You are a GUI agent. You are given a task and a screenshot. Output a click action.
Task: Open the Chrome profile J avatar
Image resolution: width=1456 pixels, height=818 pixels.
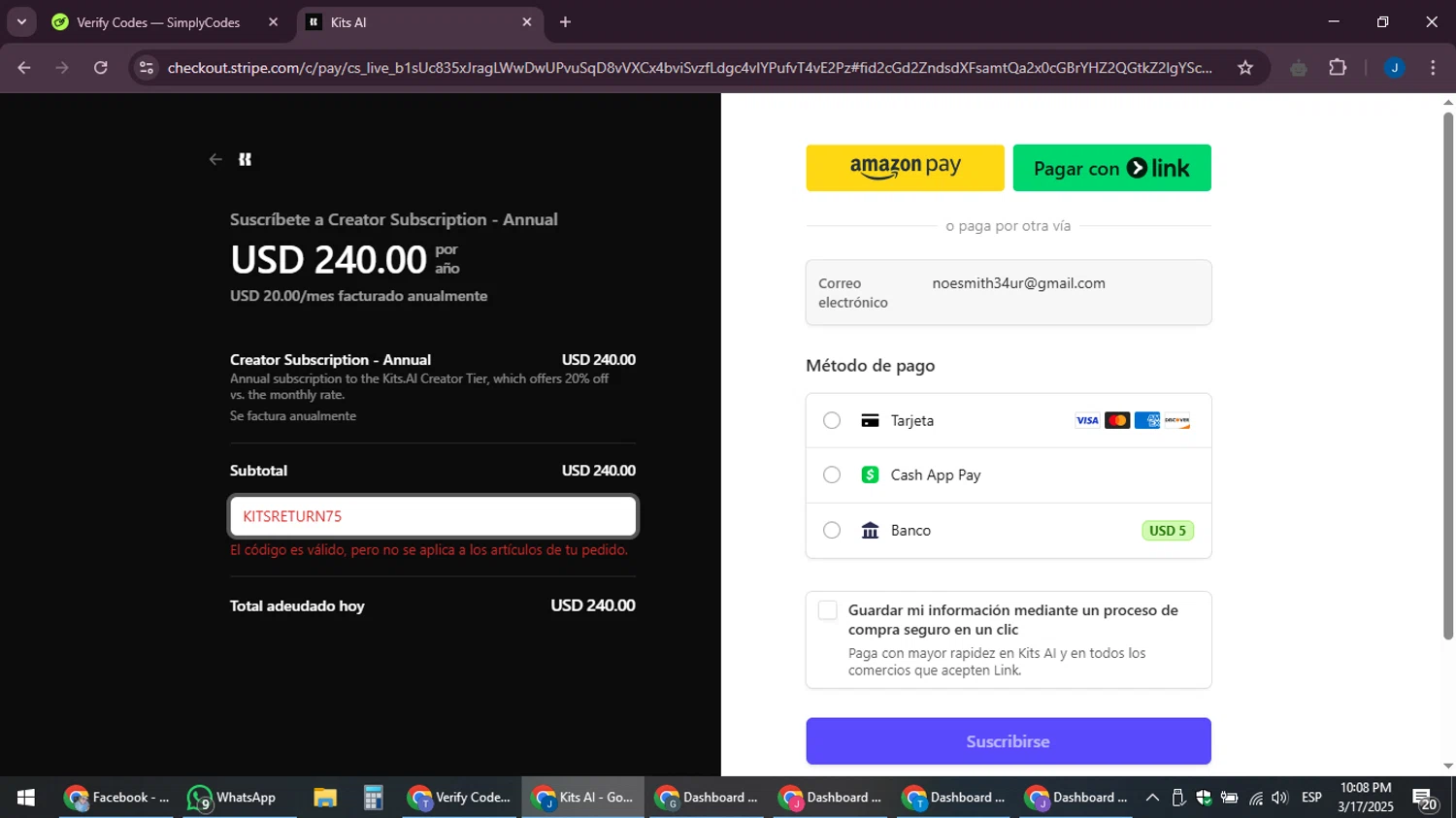pos(1394,68)
